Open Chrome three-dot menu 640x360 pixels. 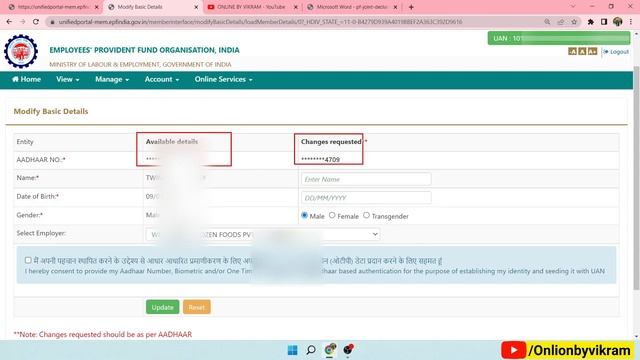pyautogui.click(x=631, y=22)
